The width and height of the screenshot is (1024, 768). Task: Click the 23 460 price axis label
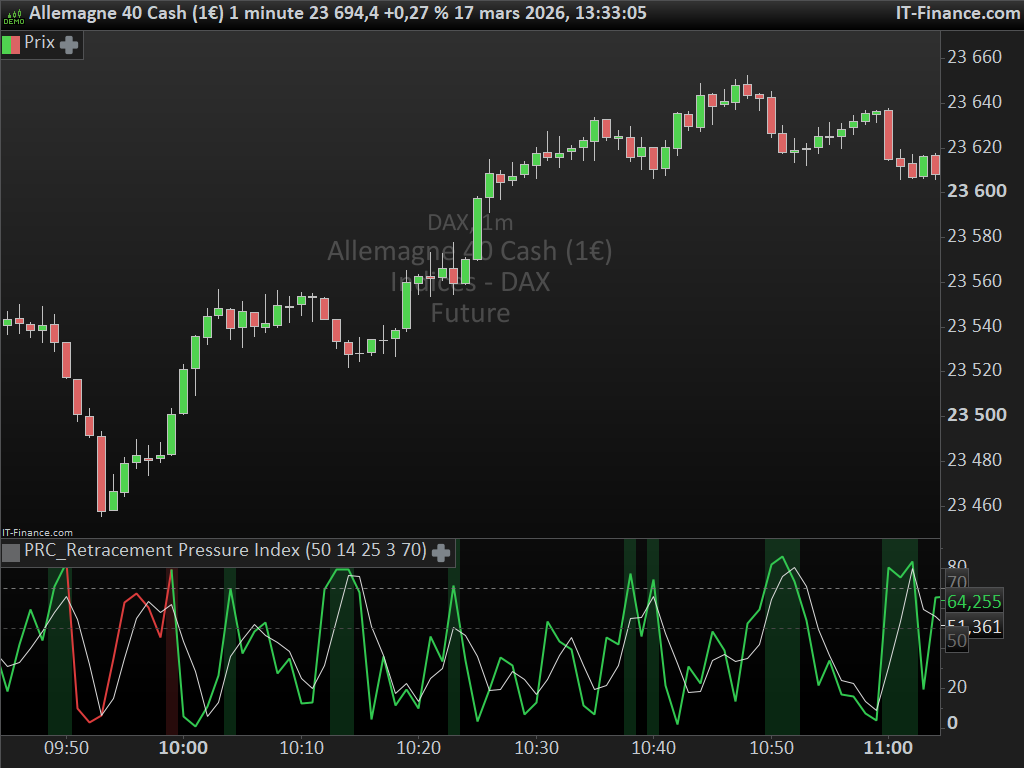[x=974, y=505]
